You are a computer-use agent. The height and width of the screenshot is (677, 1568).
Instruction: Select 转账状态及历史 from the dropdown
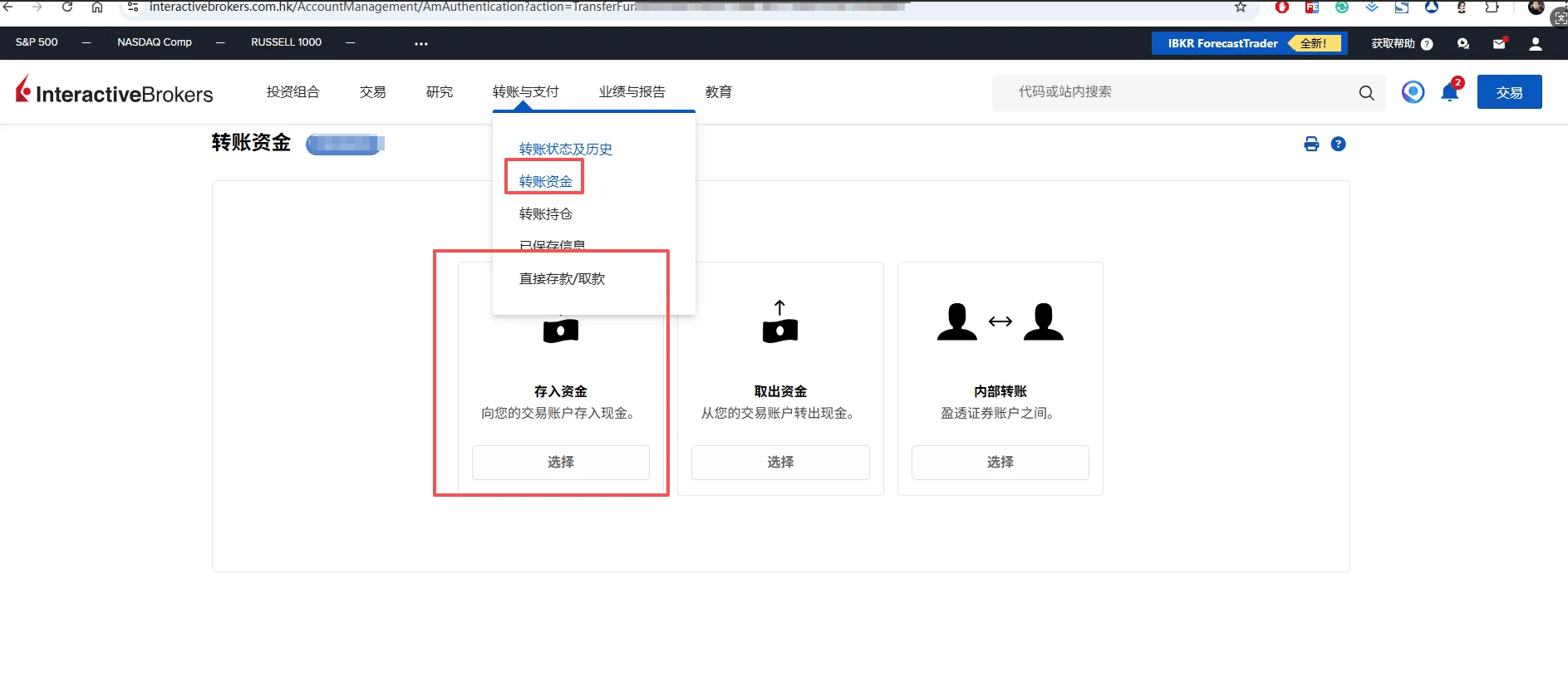565,149
